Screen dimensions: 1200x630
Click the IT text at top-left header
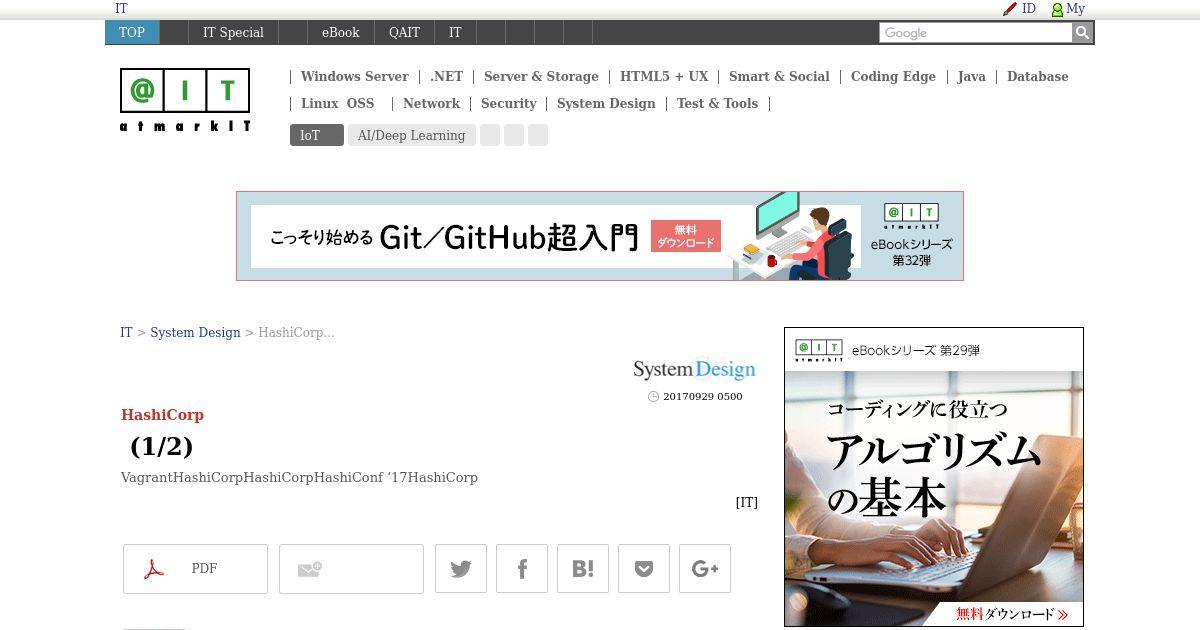coord(121,9)
